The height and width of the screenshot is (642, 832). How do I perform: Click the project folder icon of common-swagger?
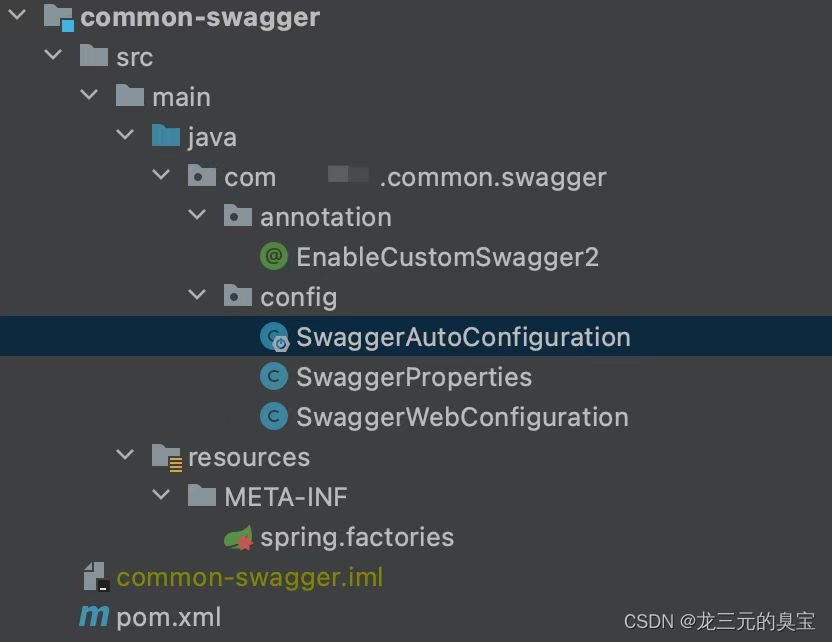tap(58, 16)
